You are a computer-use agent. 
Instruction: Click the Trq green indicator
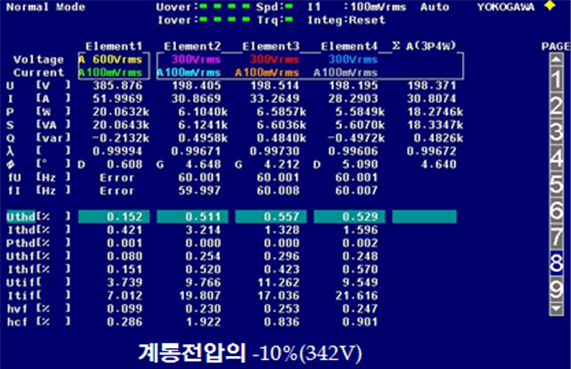coord(289,19)
